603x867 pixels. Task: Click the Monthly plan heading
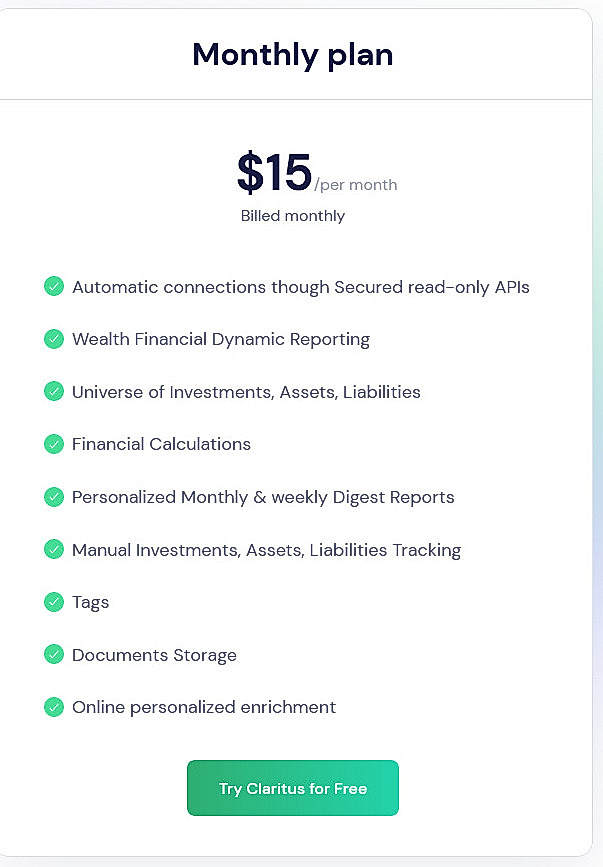(x=292, y=55)
